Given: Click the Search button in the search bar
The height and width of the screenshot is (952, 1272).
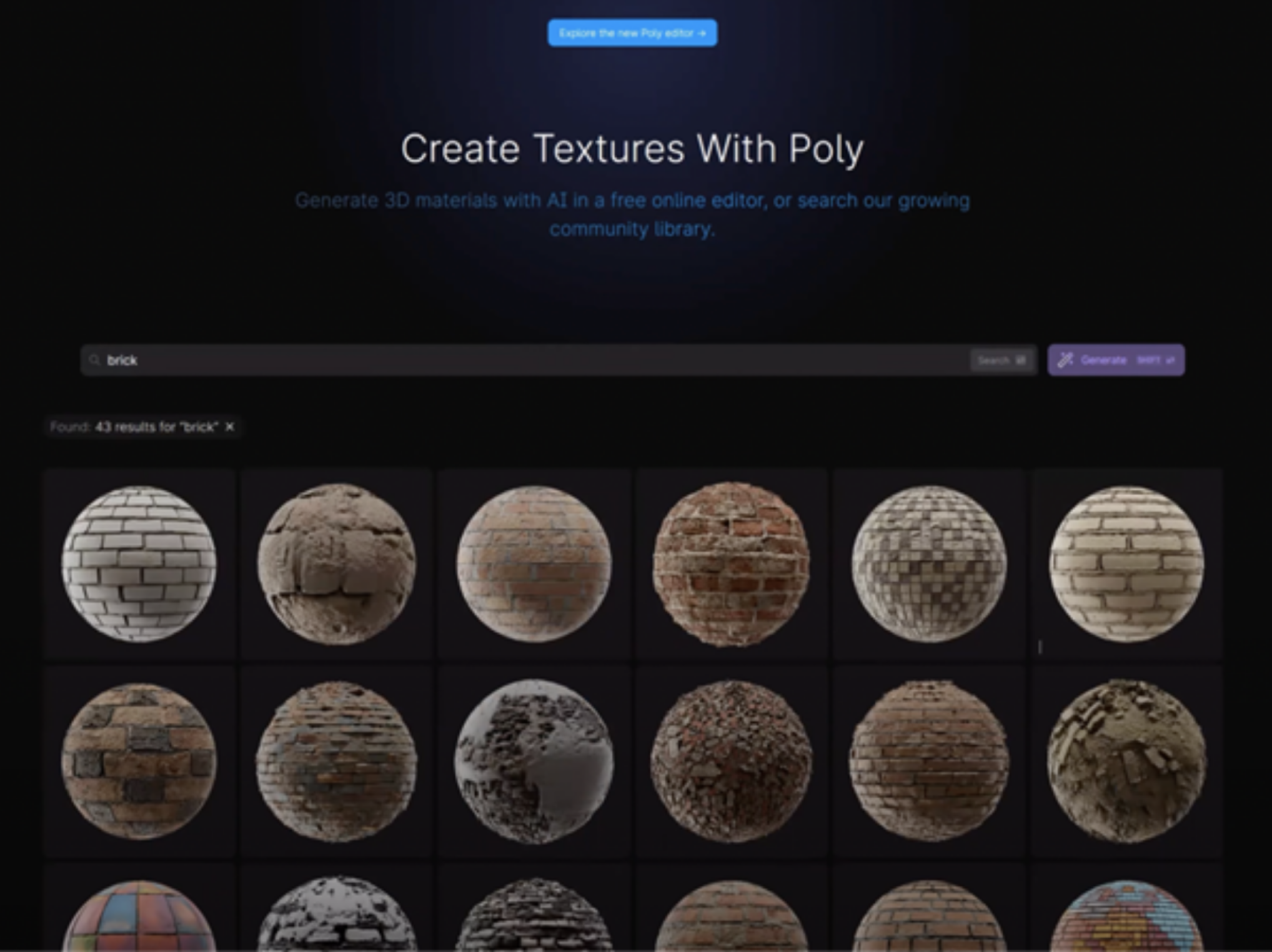Looking at the screenshot, I should pos(1001,360).
